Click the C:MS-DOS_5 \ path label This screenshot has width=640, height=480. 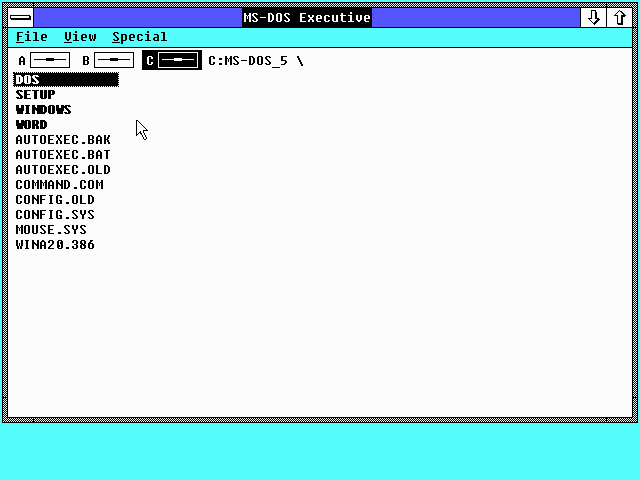click(256, 61)
